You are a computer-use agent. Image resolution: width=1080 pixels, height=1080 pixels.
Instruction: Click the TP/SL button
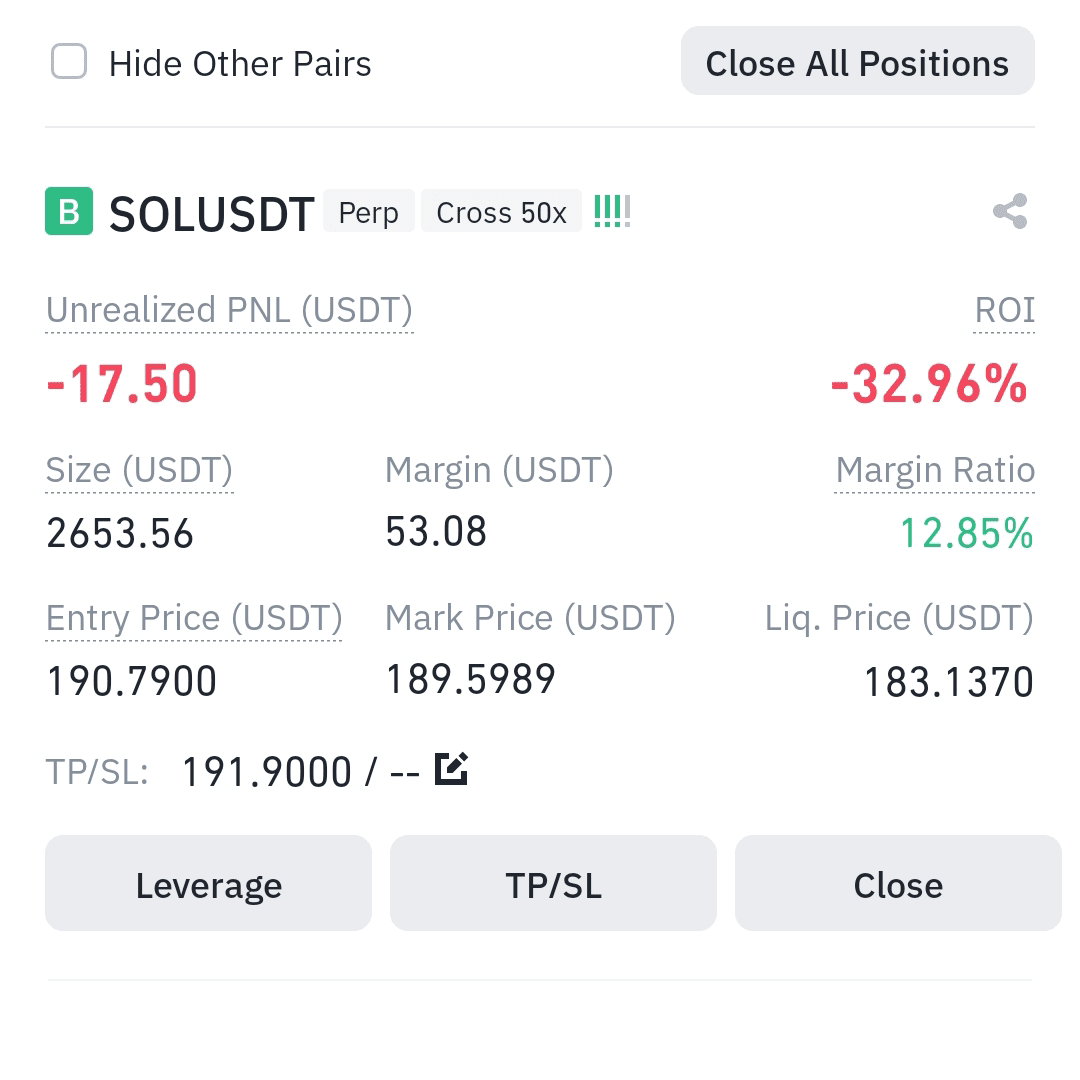(x=554, y=883)
